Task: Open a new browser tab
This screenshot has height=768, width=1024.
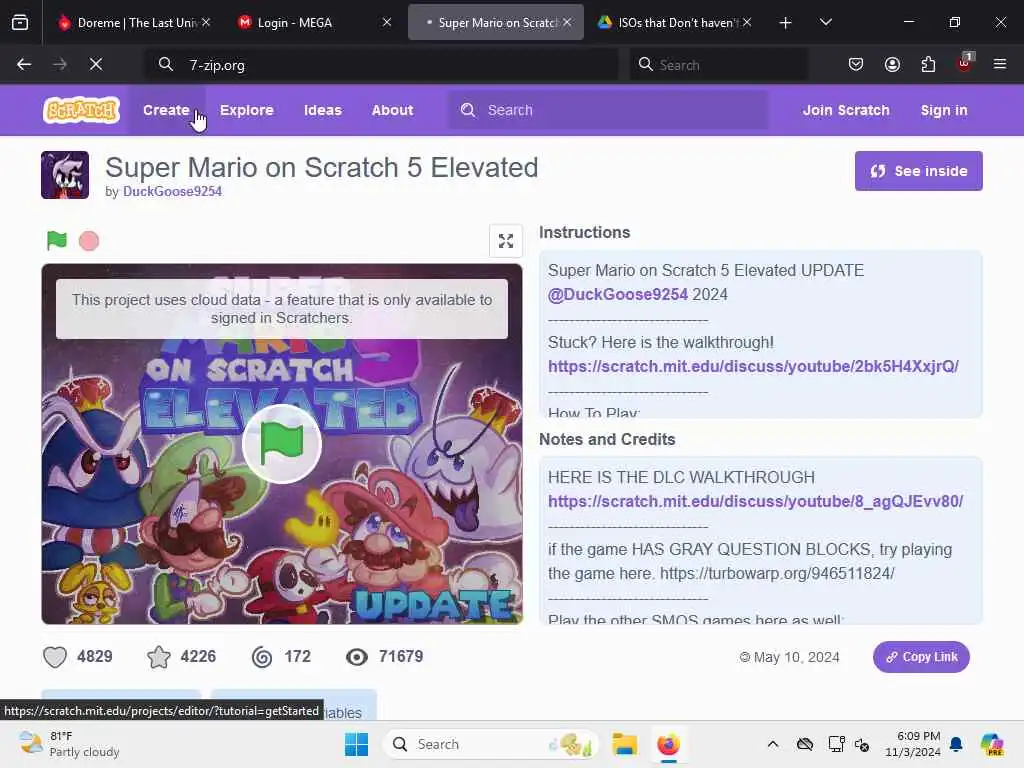Action: click(x=786, y=23)
